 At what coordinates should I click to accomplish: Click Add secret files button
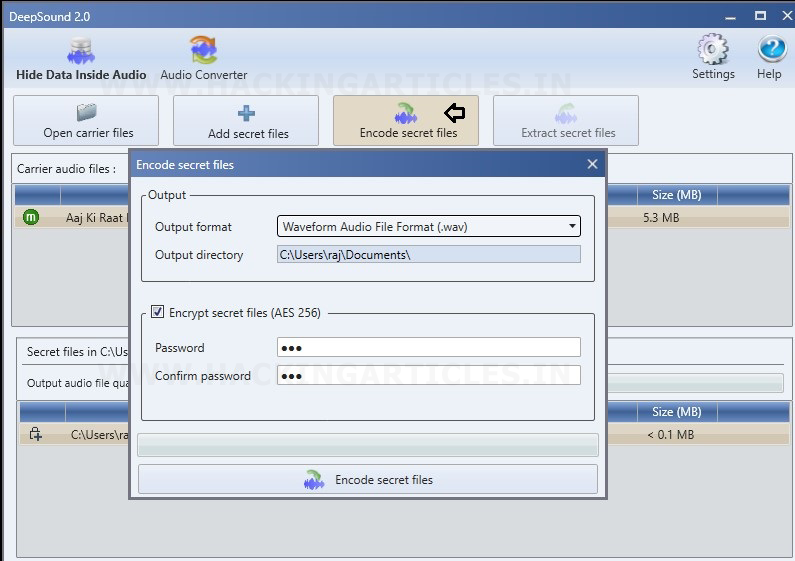pos(246,121)
